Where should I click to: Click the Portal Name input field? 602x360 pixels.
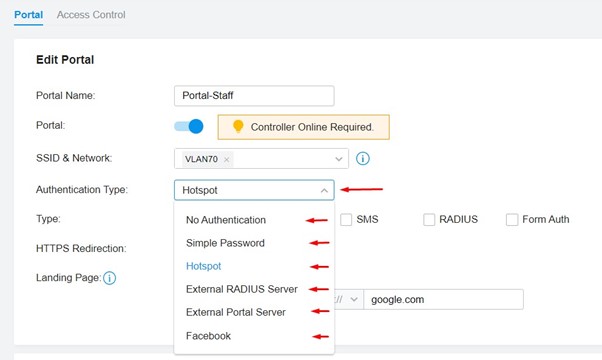pos(254,96)
